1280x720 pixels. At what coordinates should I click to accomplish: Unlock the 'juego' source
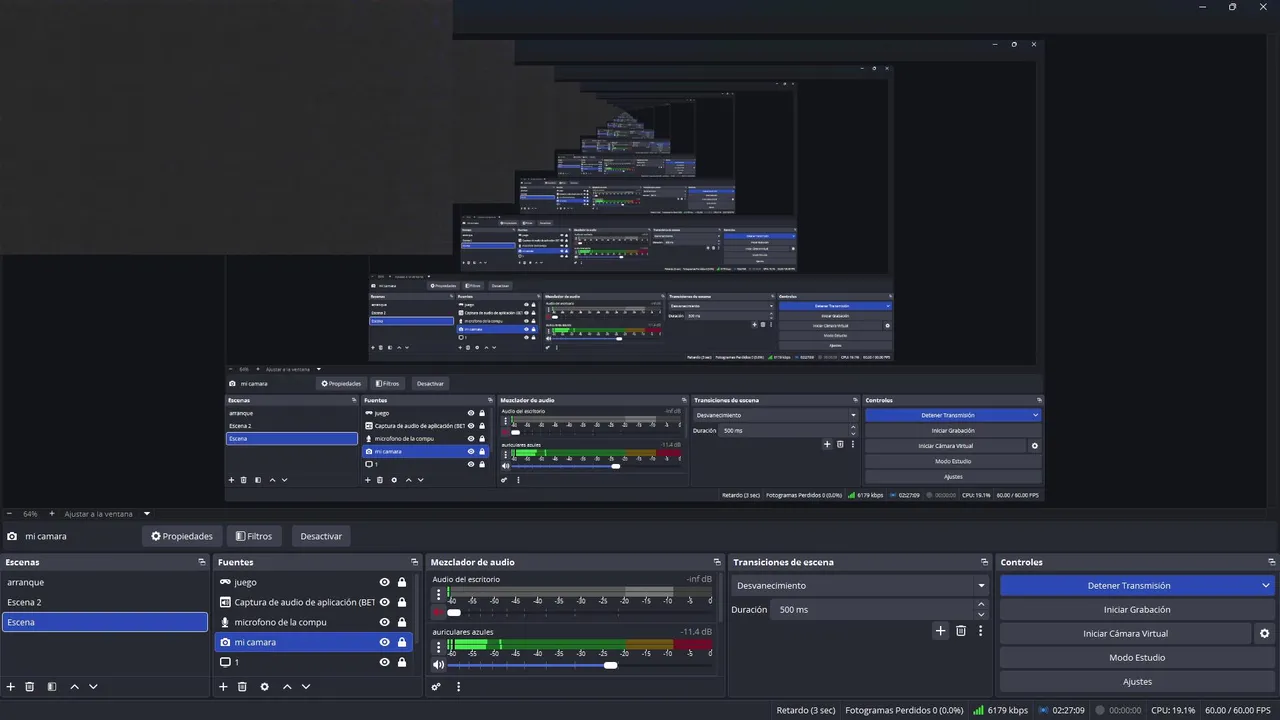(402, 582)
